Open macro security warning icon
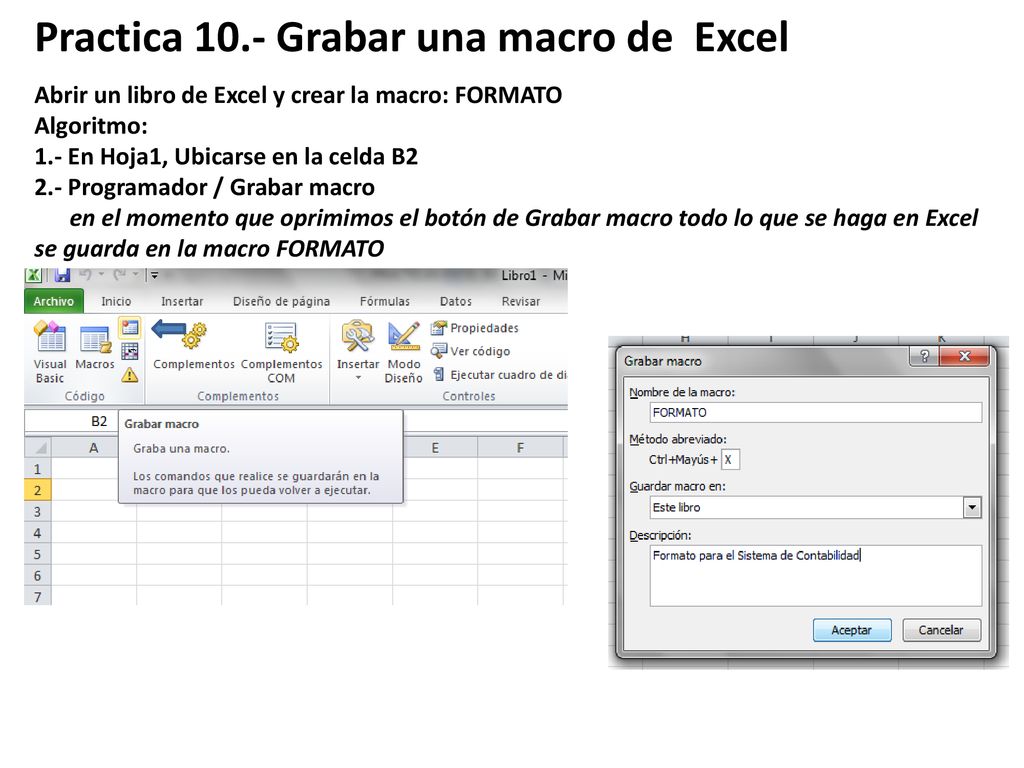The width and height of the screenshot is (1024, 768). pyautogui.click(x=130, y=375)
